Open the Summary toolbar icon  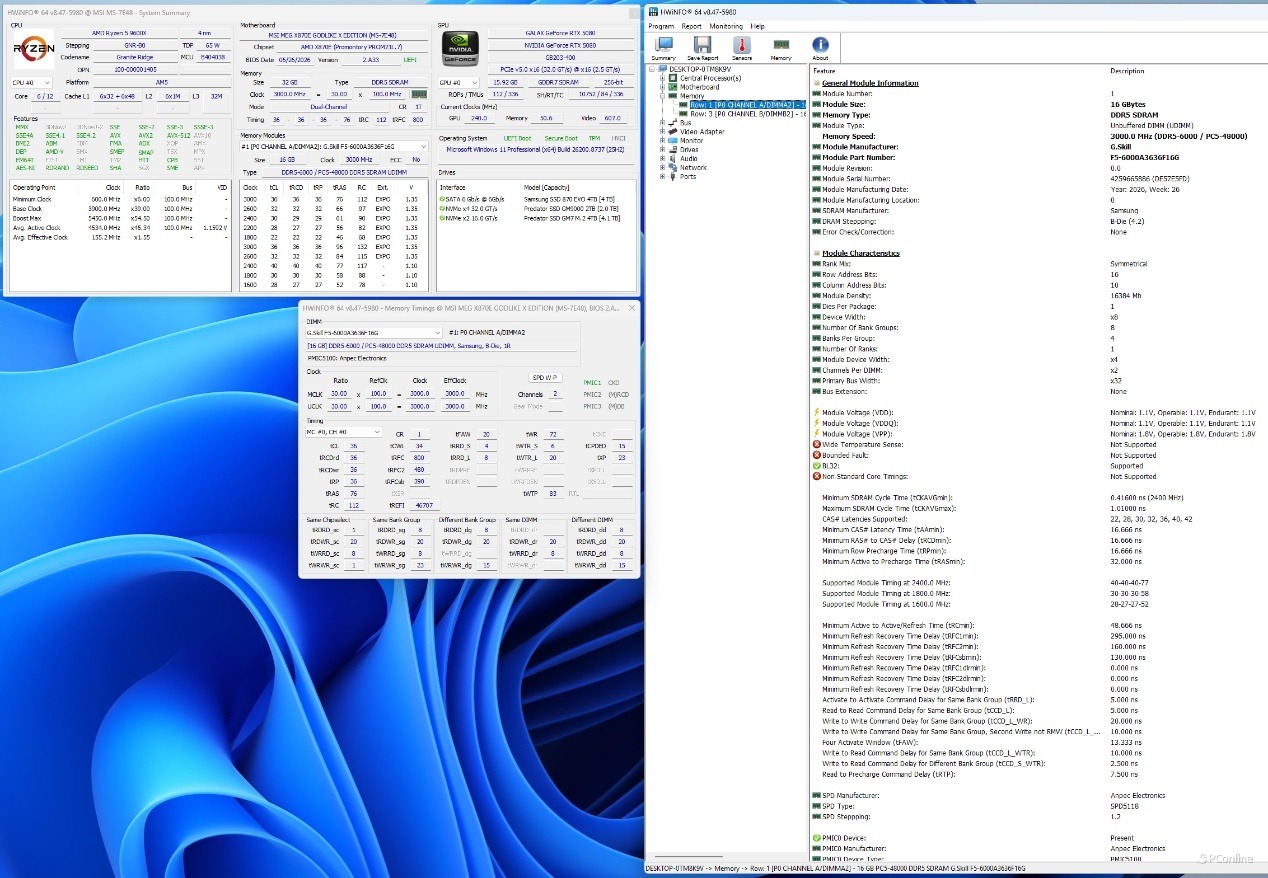[x=663, y=44]
